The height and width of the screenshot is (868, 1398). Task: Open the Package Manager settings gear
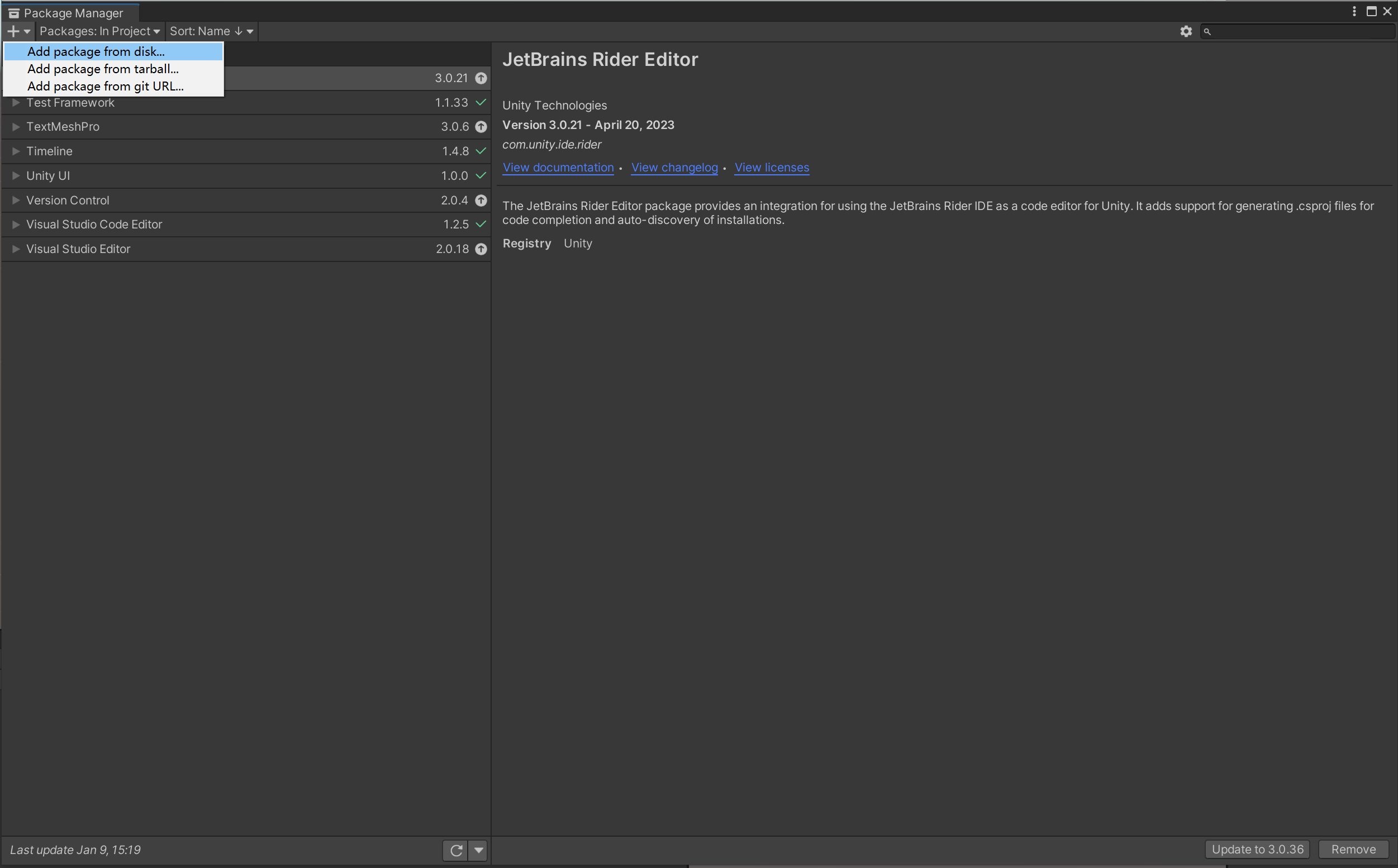[1186, 31]
